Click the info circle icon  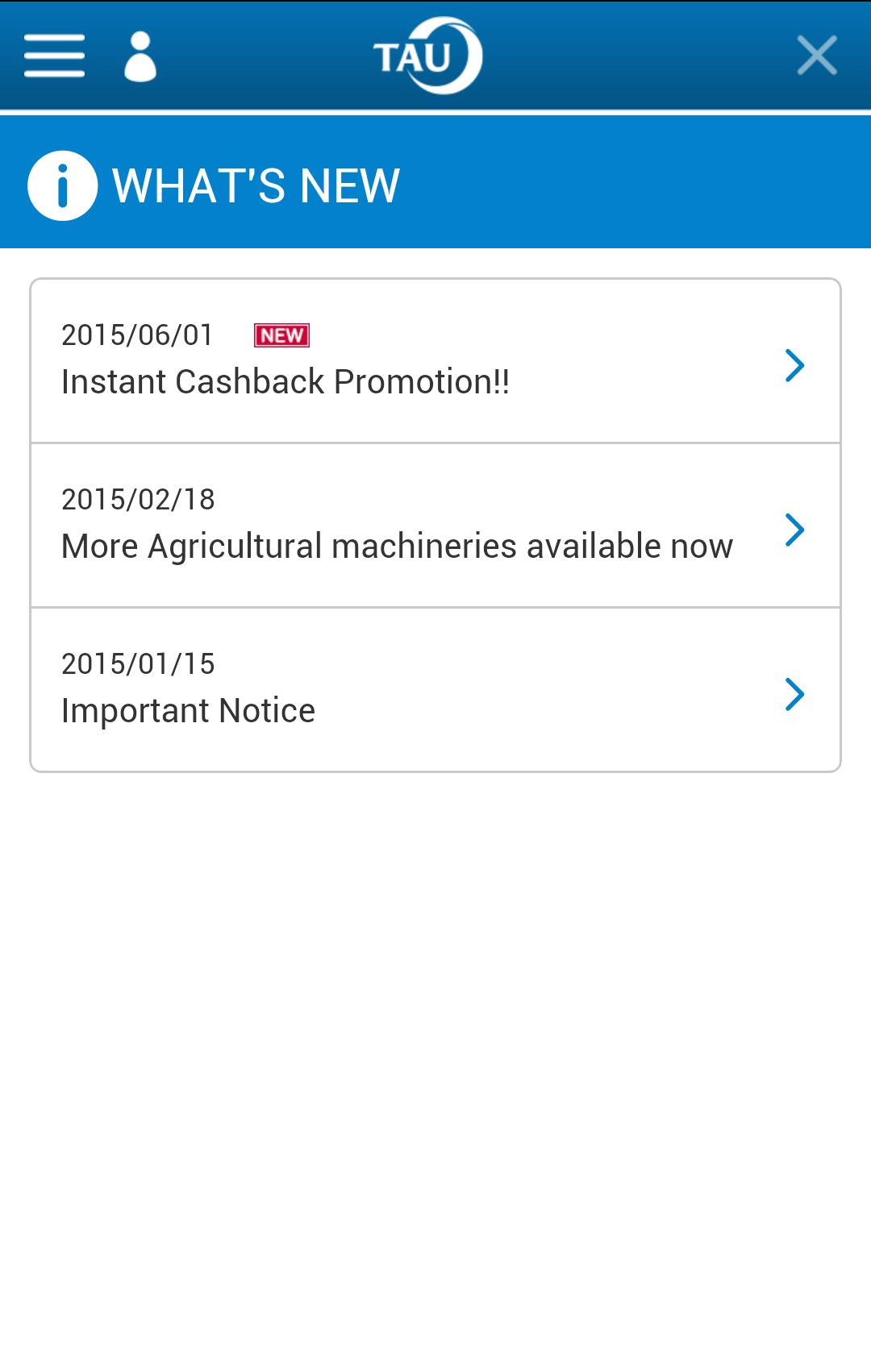[x=63, y=185]
